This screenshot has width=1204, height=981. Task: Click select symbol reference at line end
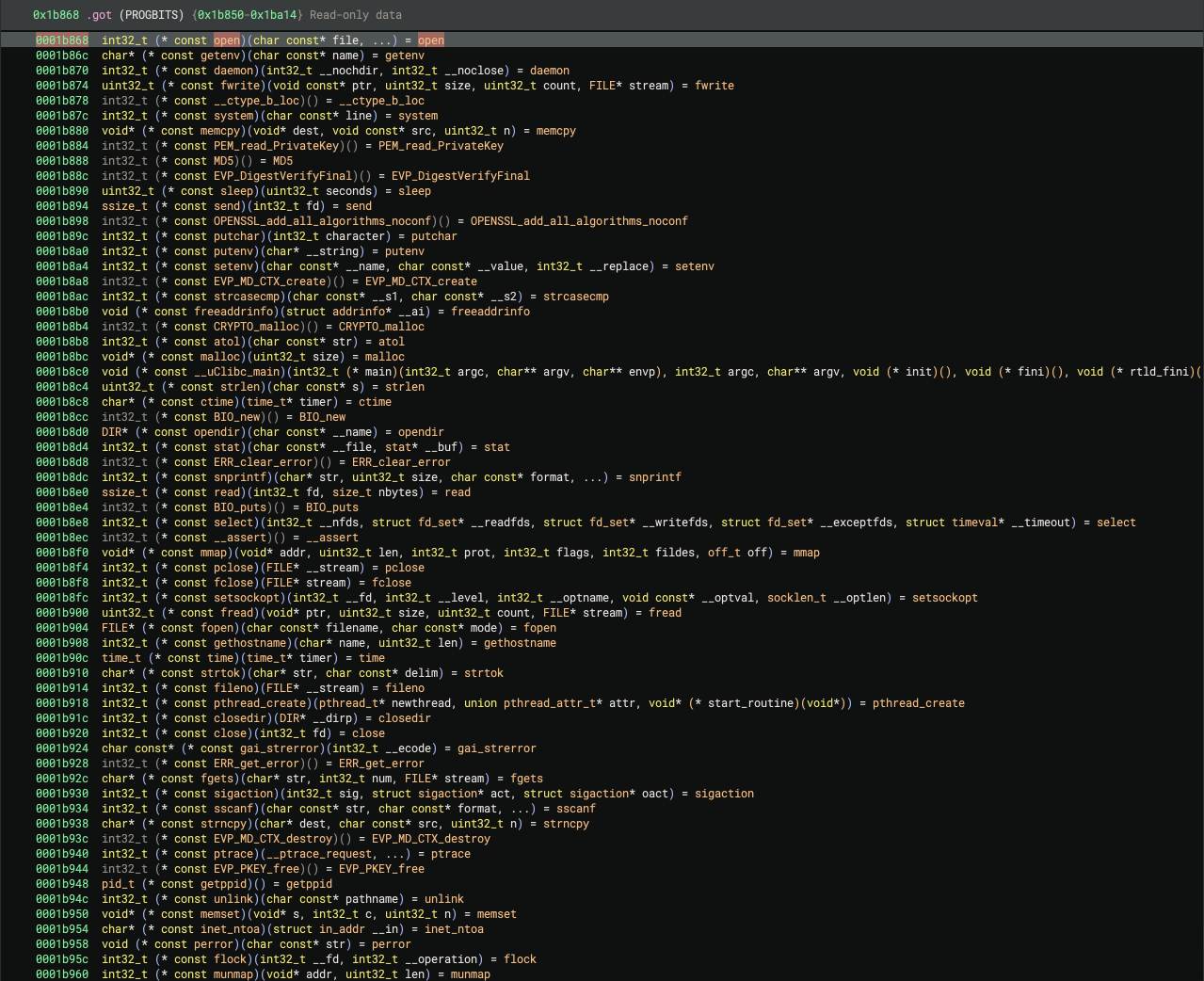tap(1116, 523)
